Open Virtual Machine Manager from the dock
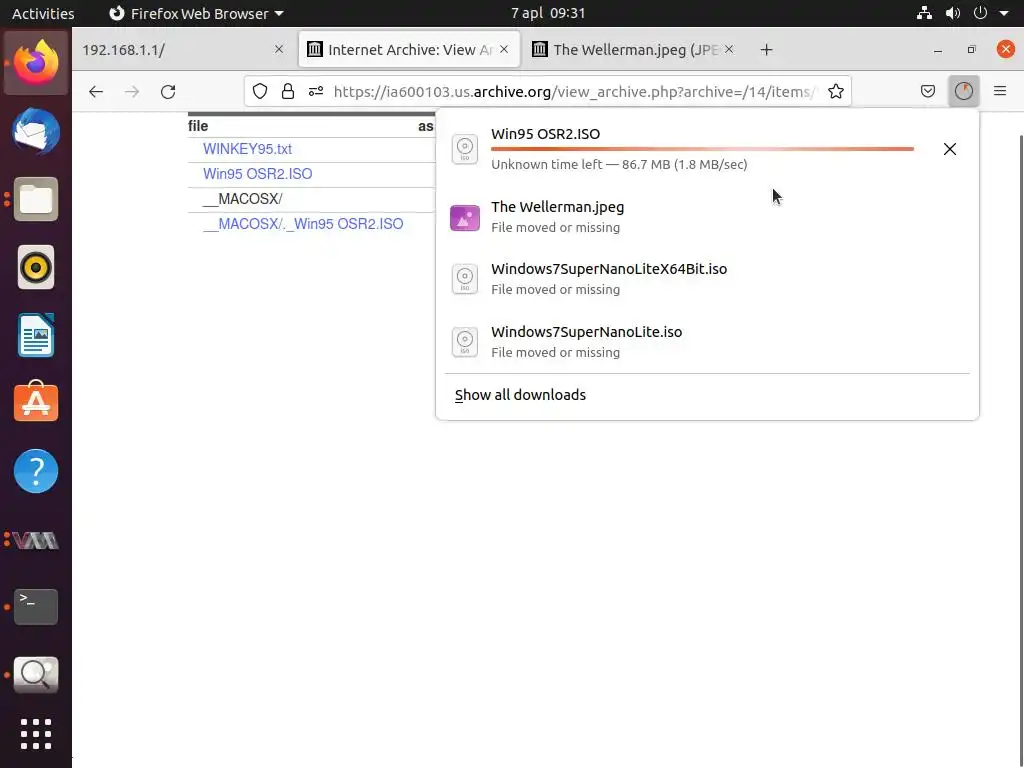 pyautogui.click(x=36, y=540)
